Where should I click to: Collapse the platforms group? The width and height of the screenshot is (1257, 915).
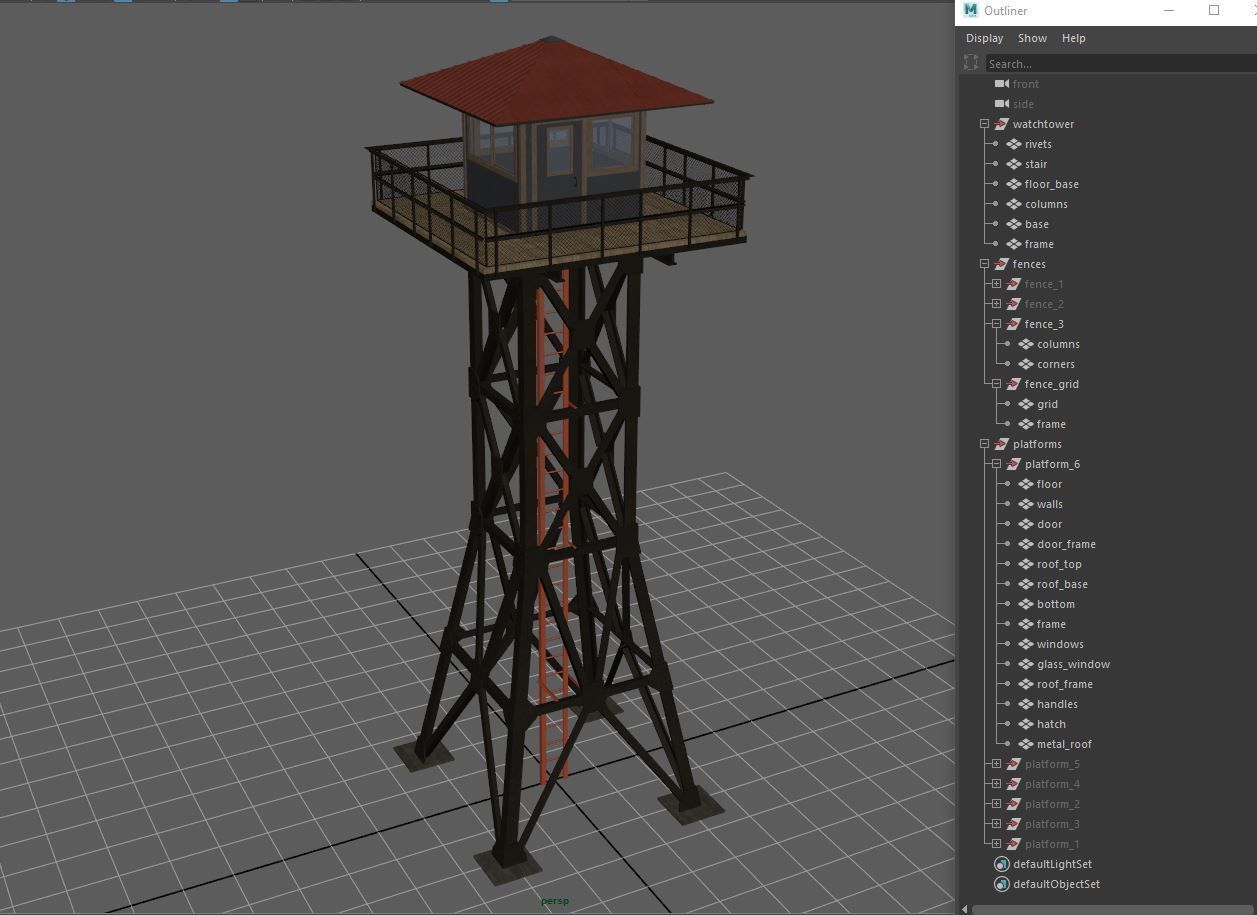pos(984,444)
